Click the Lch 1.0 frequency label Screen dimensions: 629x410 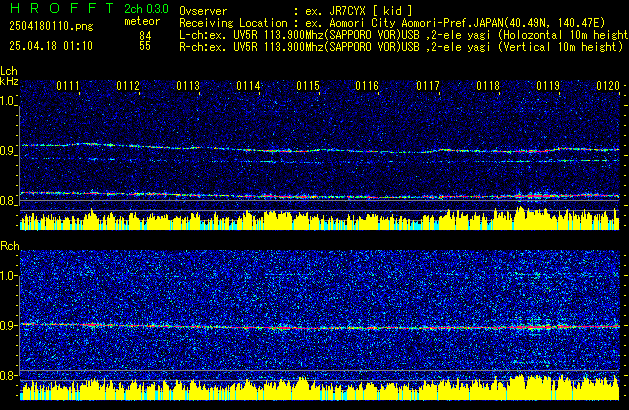[x=8, y=101]
